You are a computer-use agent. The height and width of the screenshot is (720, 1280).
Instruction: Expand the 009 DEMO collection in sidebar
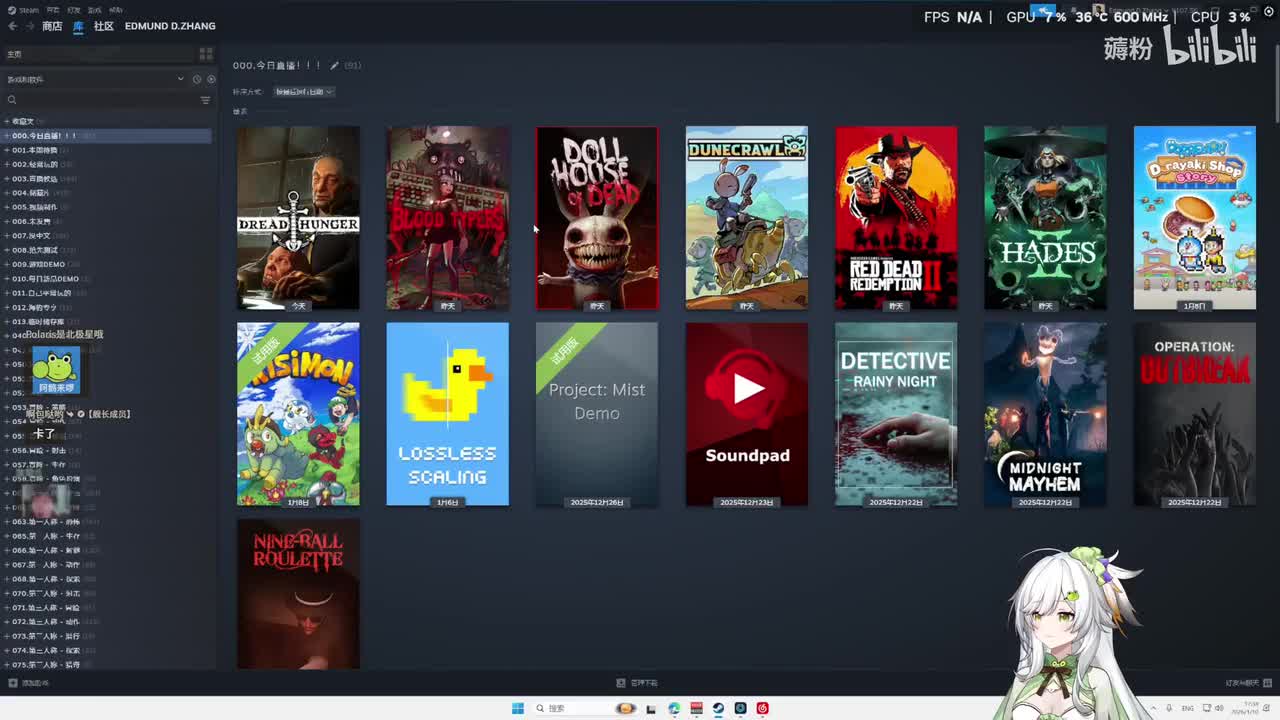click(x=7, y=264)
